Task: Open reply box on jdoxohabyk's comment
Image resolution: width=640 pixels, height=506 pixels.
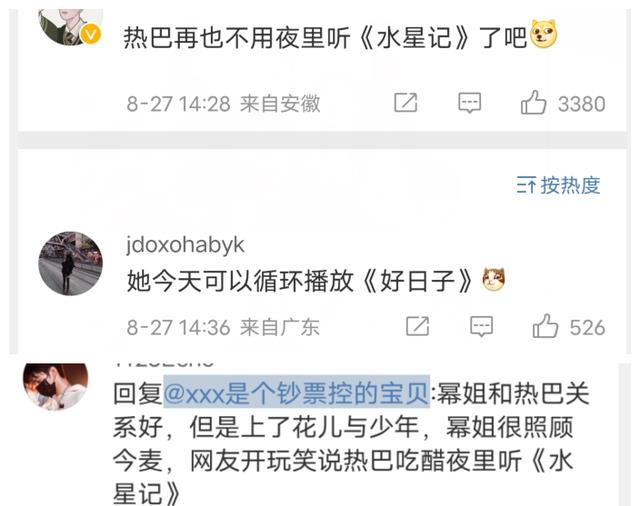Action: click(x=481, y=326)
